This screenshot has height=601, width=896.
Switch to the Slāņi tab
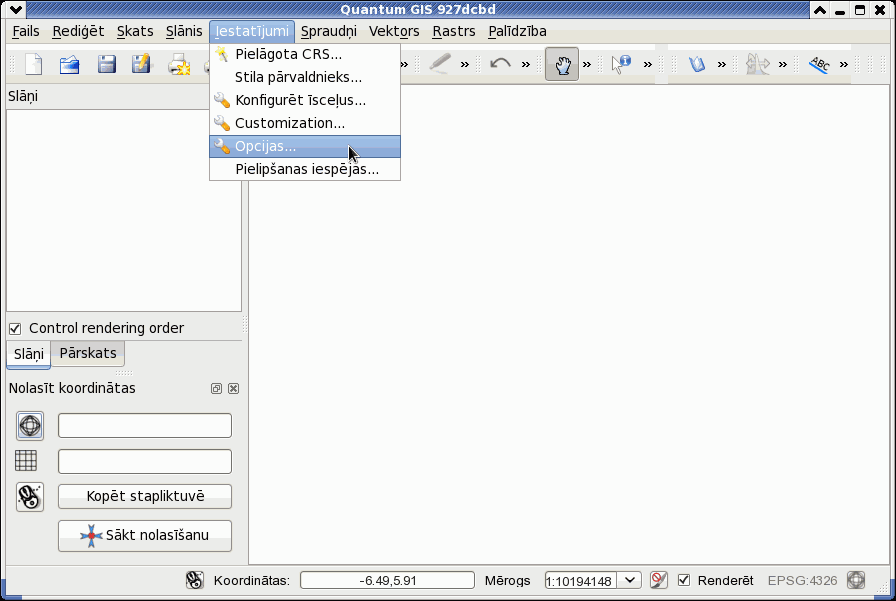click(x=29, y=354)
